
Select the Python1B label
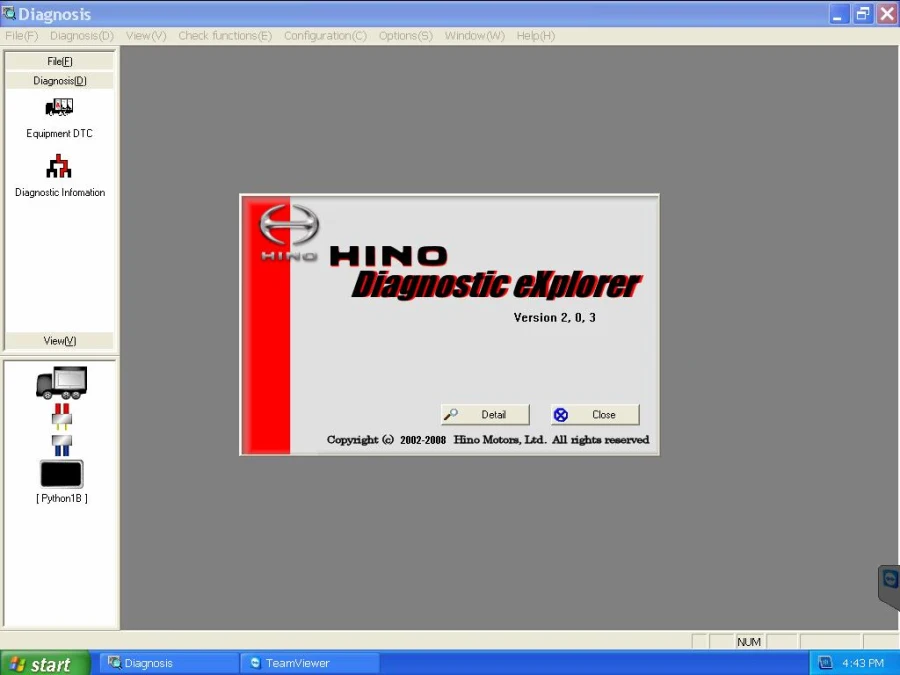pos(62,498)
